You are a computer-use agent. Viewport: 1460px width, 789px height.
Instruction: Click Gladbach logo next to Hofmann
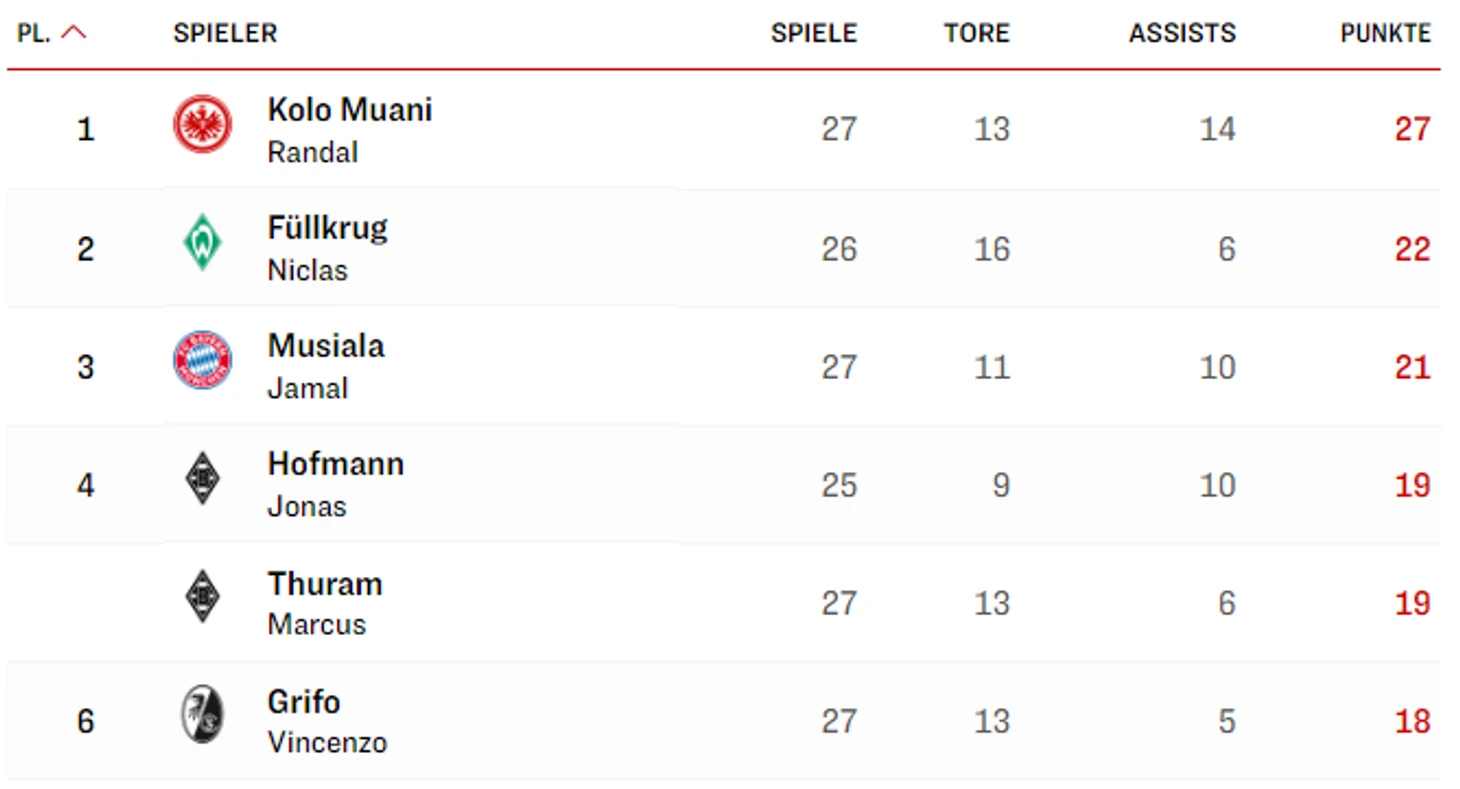click(x=202, y=479)
